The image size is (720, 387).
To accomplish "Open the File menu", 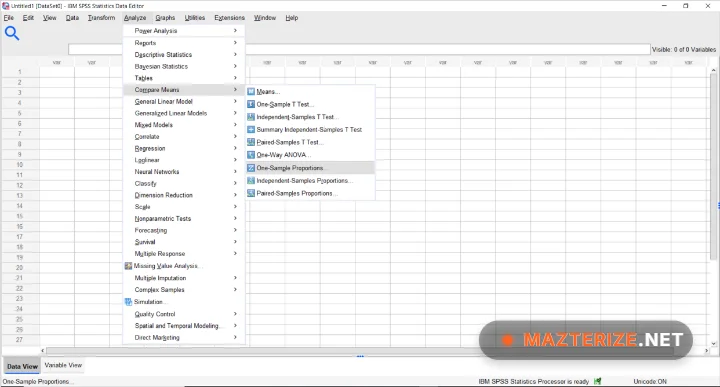I will pos(9,18).
